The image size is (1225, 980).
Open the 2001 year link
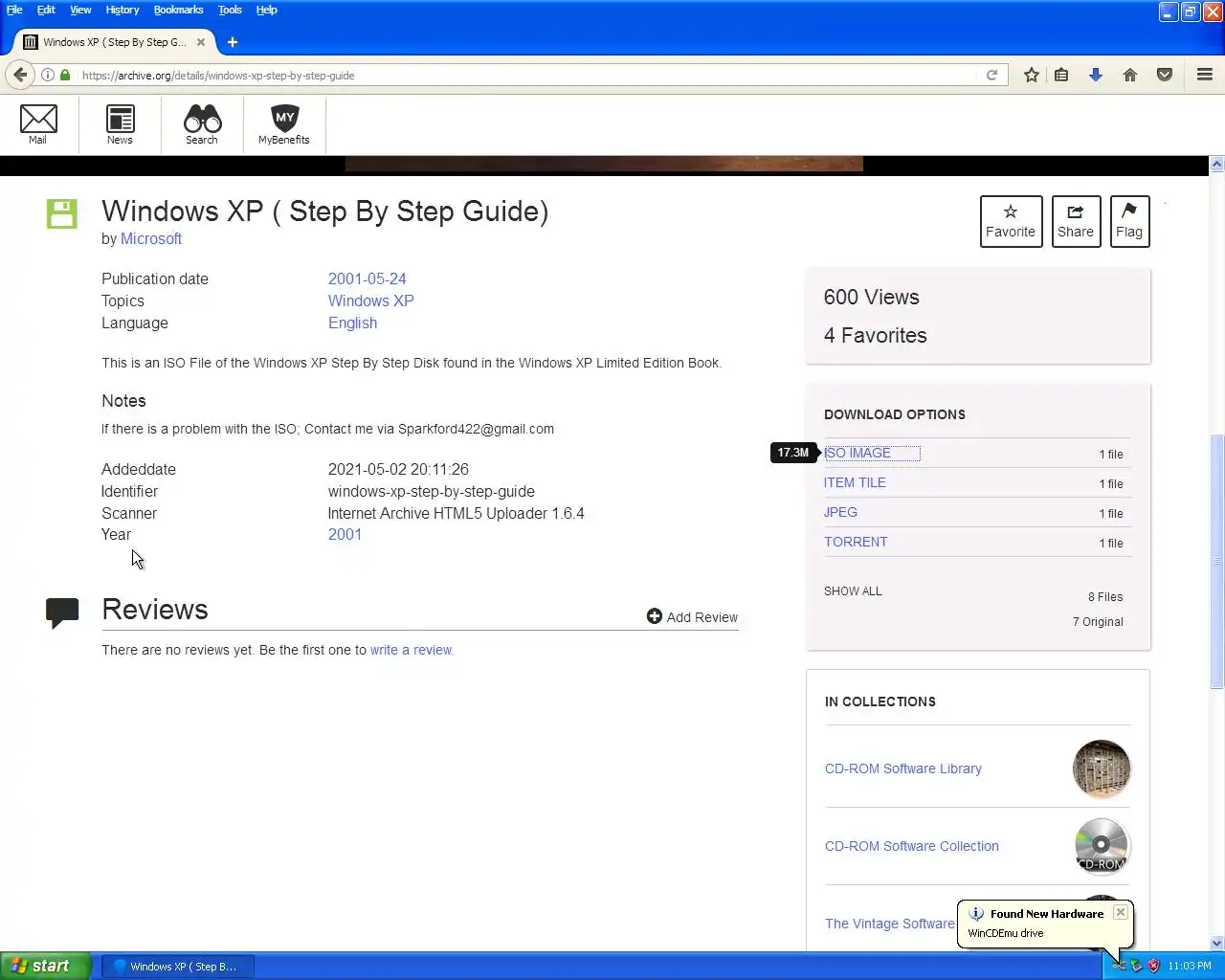[x=345, y=535]
